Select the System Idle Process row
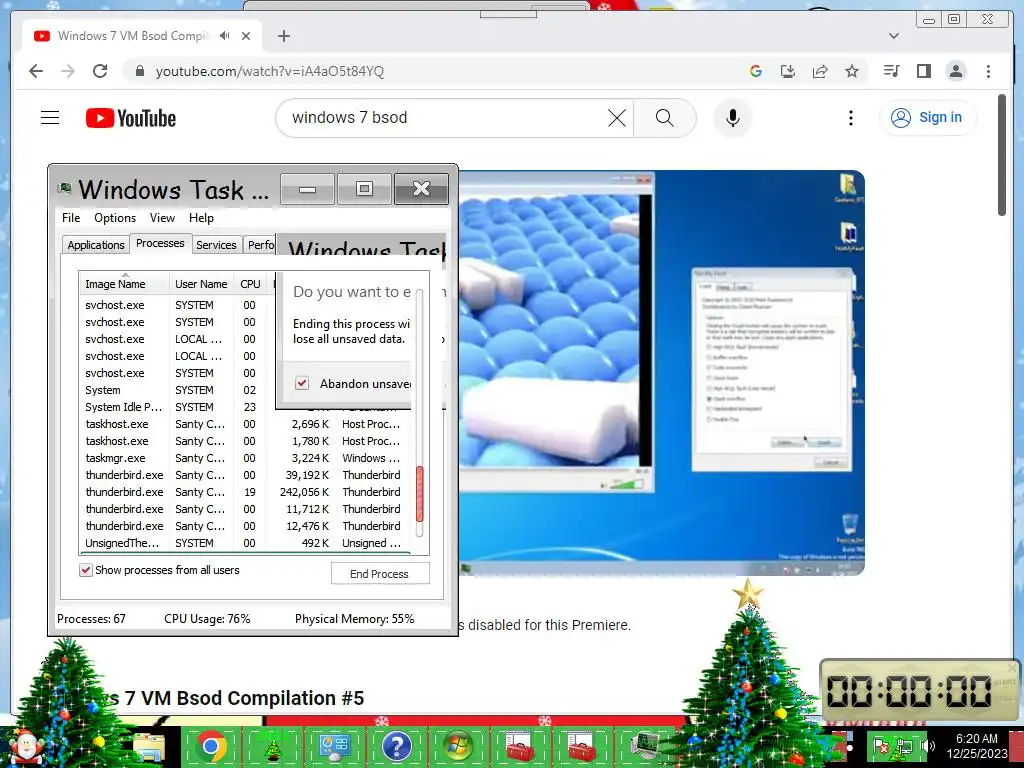 click(176, 407)
